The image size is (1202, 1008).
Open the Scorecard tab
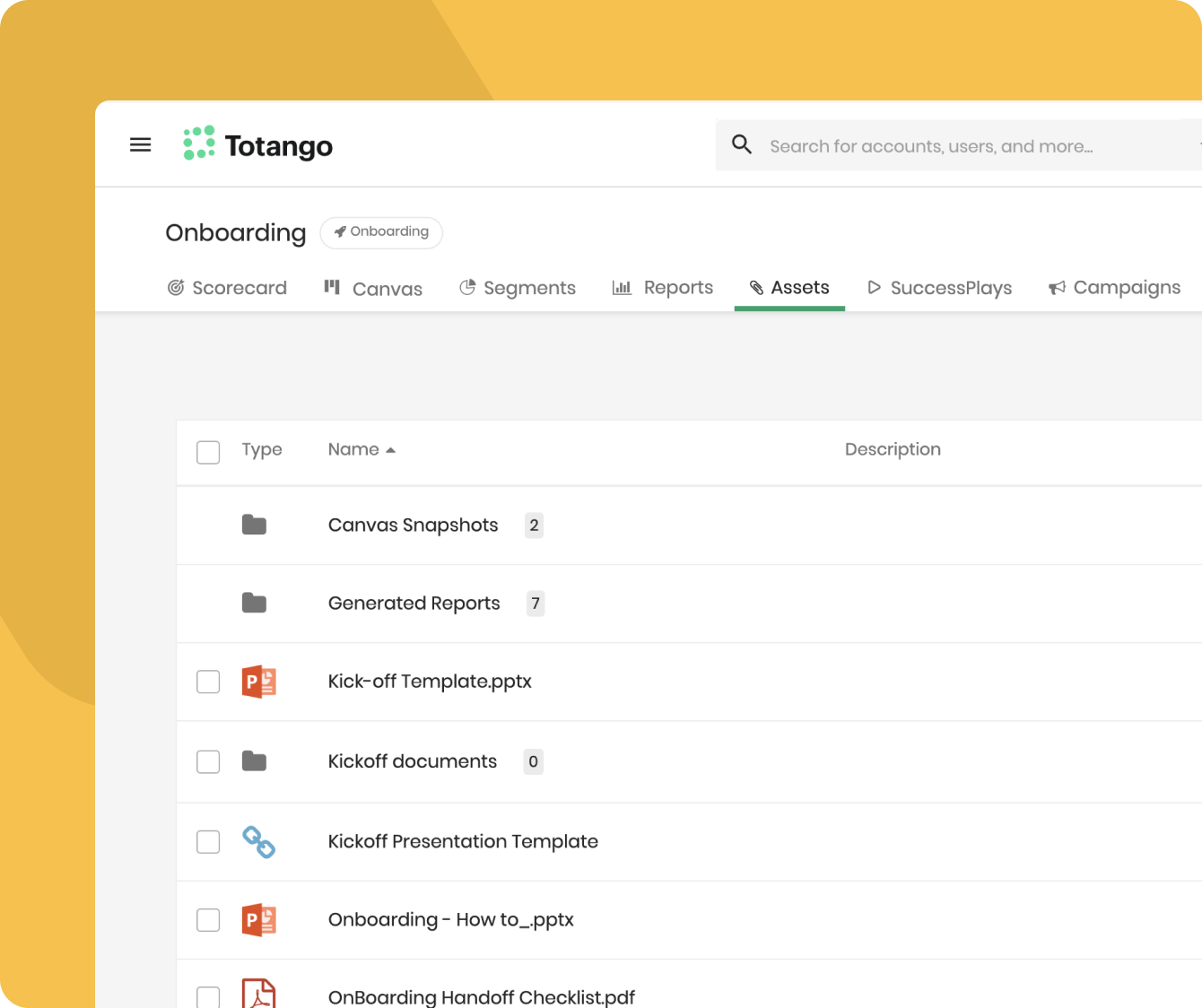[227, 288]
